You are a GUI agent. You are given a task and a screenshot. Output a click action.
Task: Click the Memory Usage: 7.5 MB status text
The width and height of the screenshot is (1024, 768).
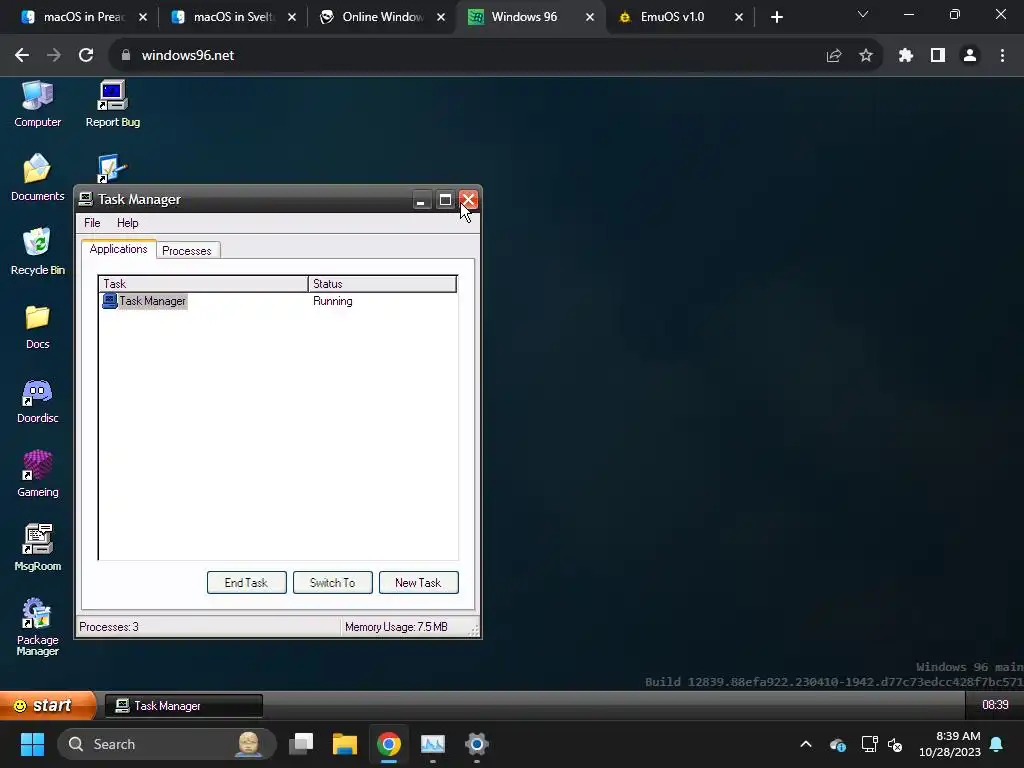(x=396, y=627)
